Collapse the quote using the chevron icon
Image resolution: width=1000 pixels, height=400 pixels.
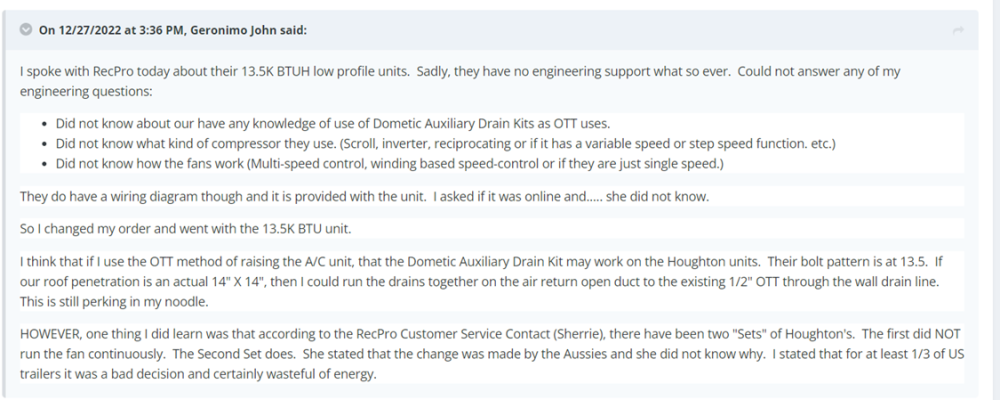click(26, 30)
